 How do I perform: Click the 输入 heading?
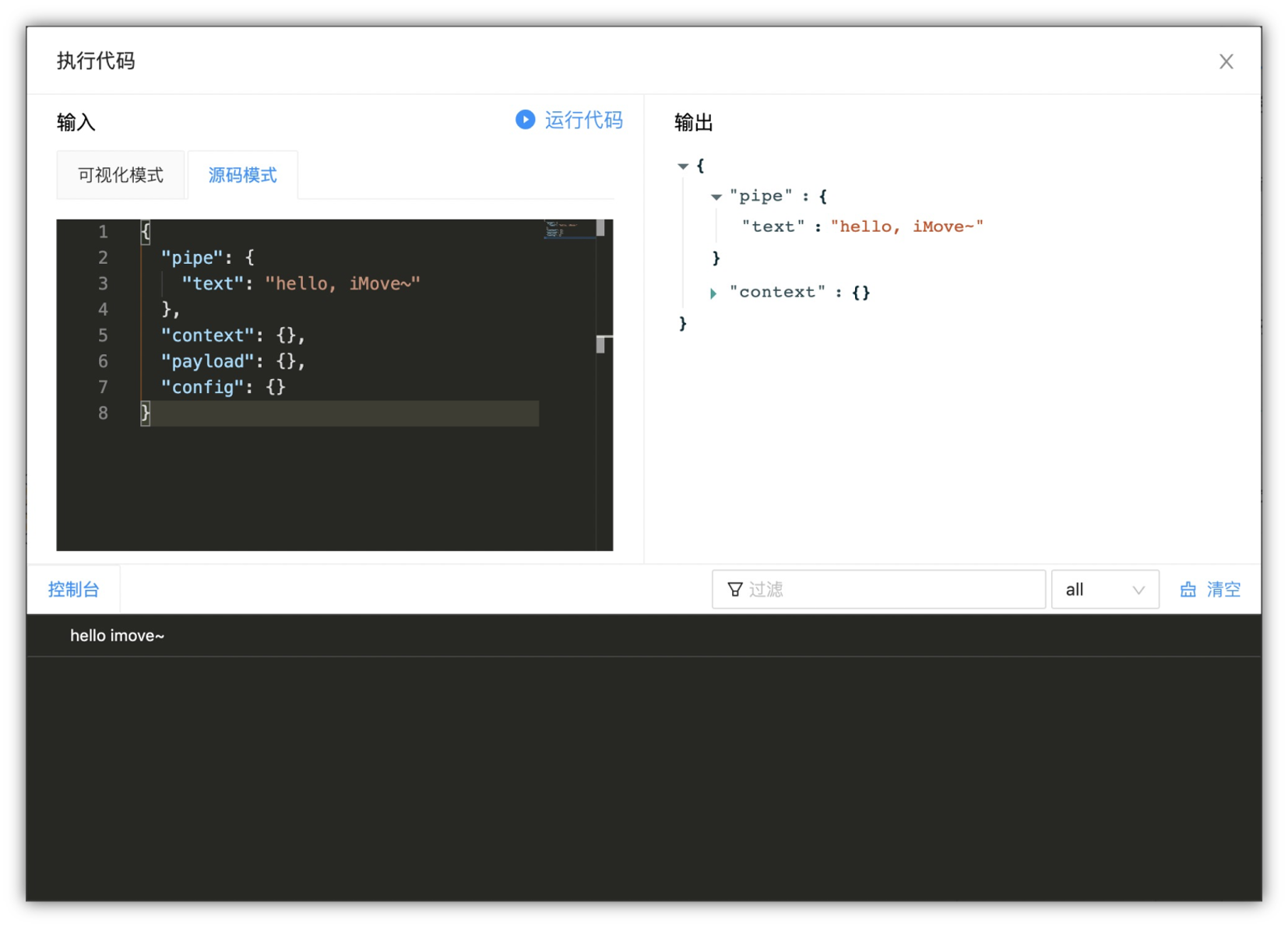click(76, 122)
